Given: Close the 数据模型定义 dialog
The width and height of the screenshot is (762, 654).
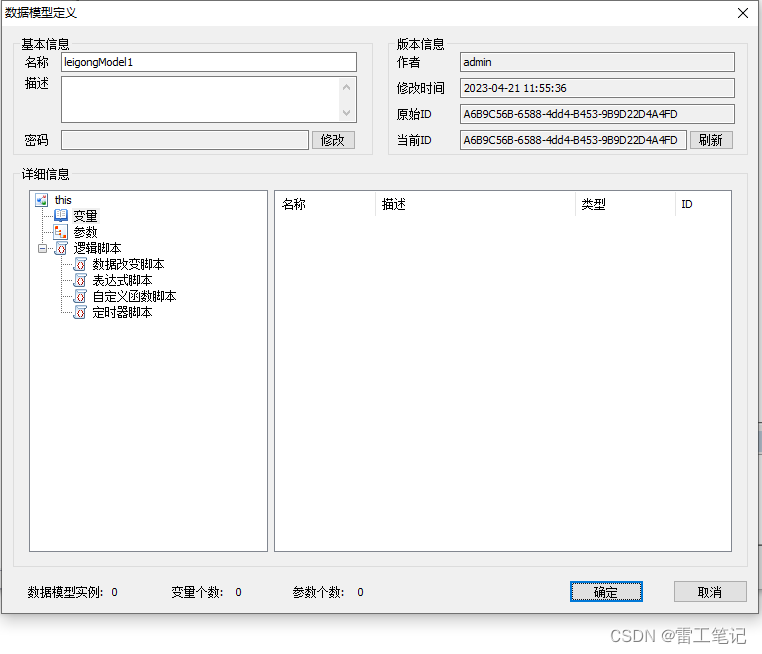Looking at the screenshot, I should click(x=743, y=13).
